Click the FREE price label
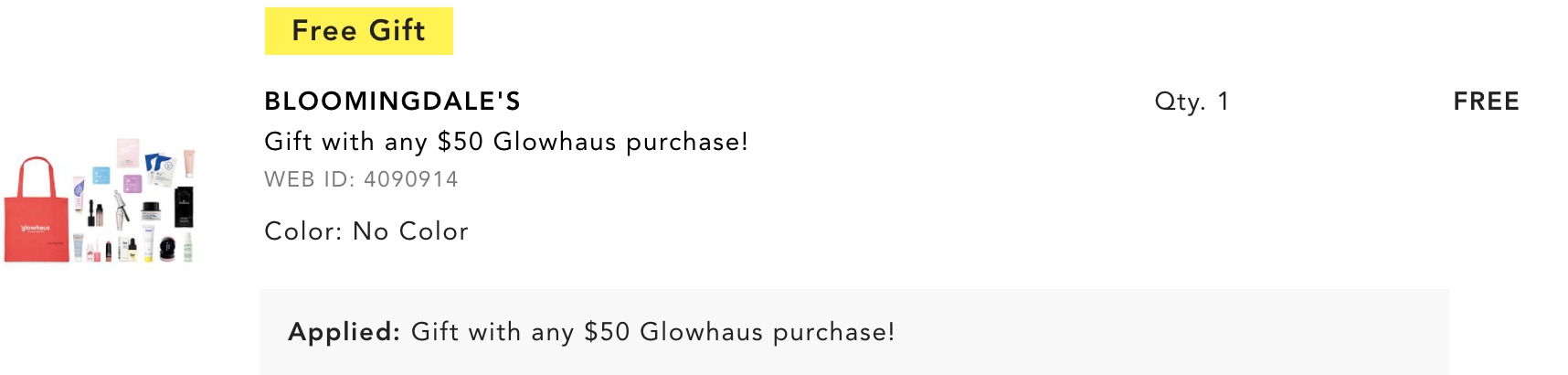Image resolution: width=1568 pixels, height=375 pixels. [x=1487, y=101]
